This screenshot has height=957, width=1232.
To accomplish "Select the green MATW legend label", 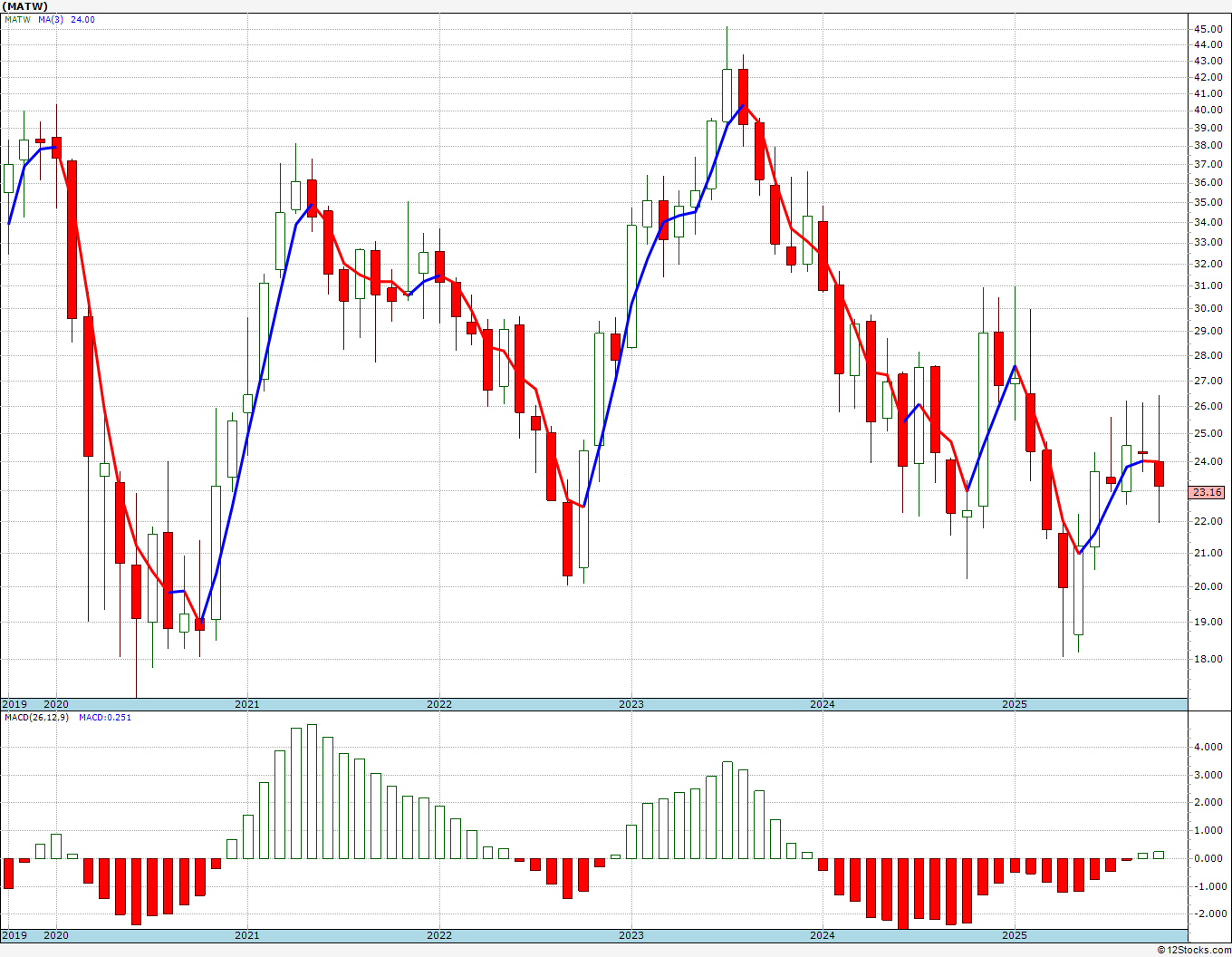I will pyautogui.click(x=17, y=19).
